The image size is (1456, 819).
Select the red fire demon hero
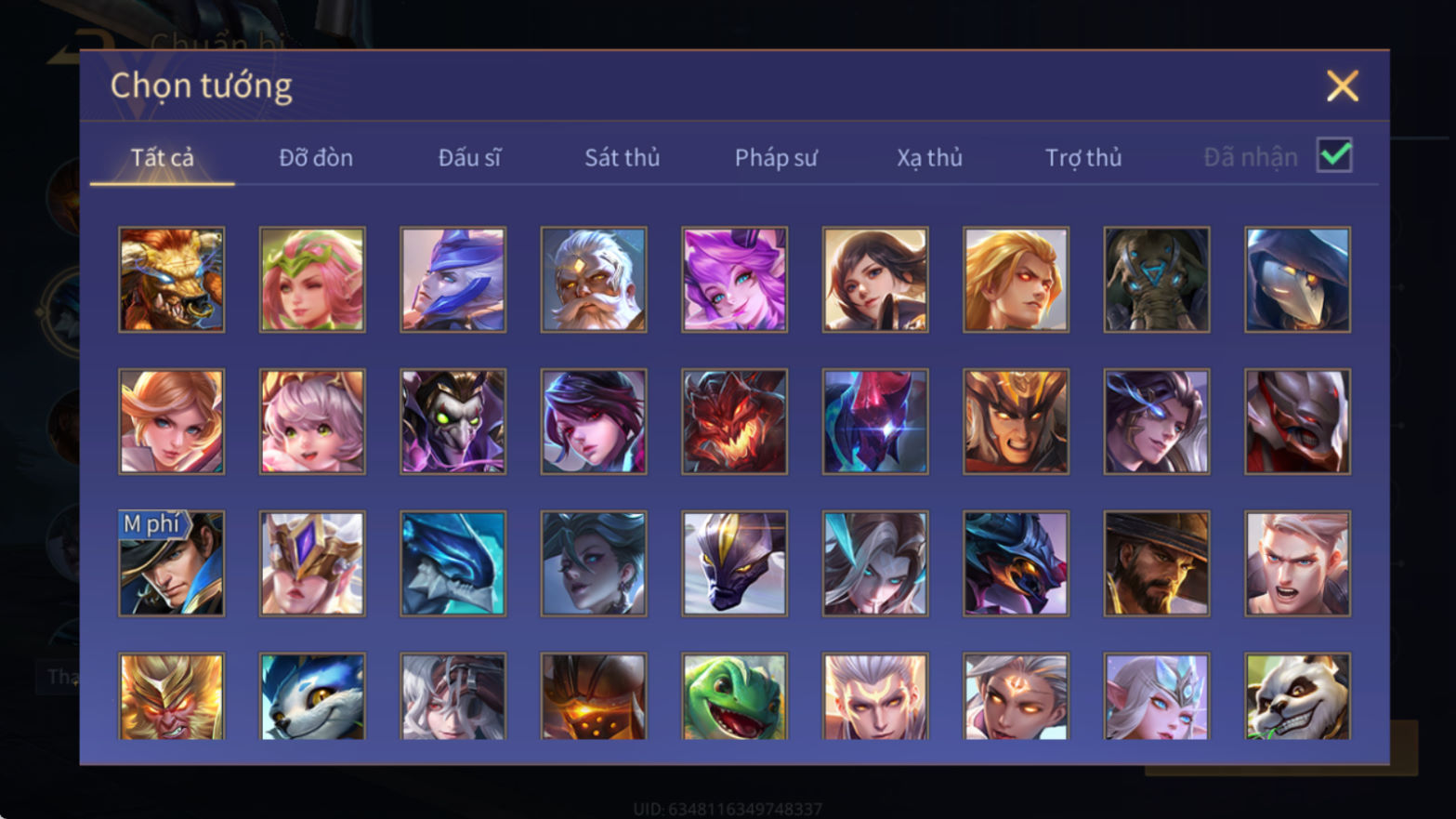(x=734, y=422)
